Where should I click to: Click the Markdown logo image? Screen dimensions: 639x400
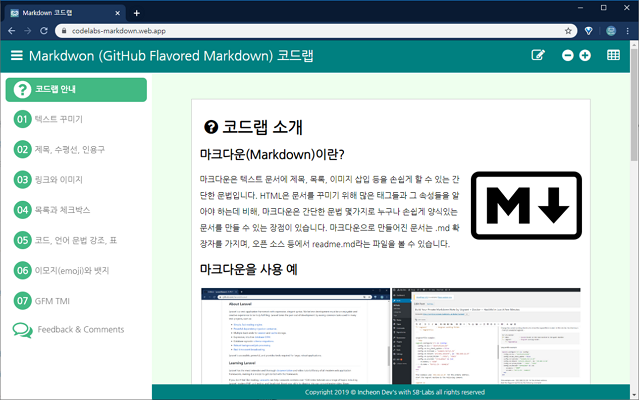pyautogui.click(x=526, y=206)
